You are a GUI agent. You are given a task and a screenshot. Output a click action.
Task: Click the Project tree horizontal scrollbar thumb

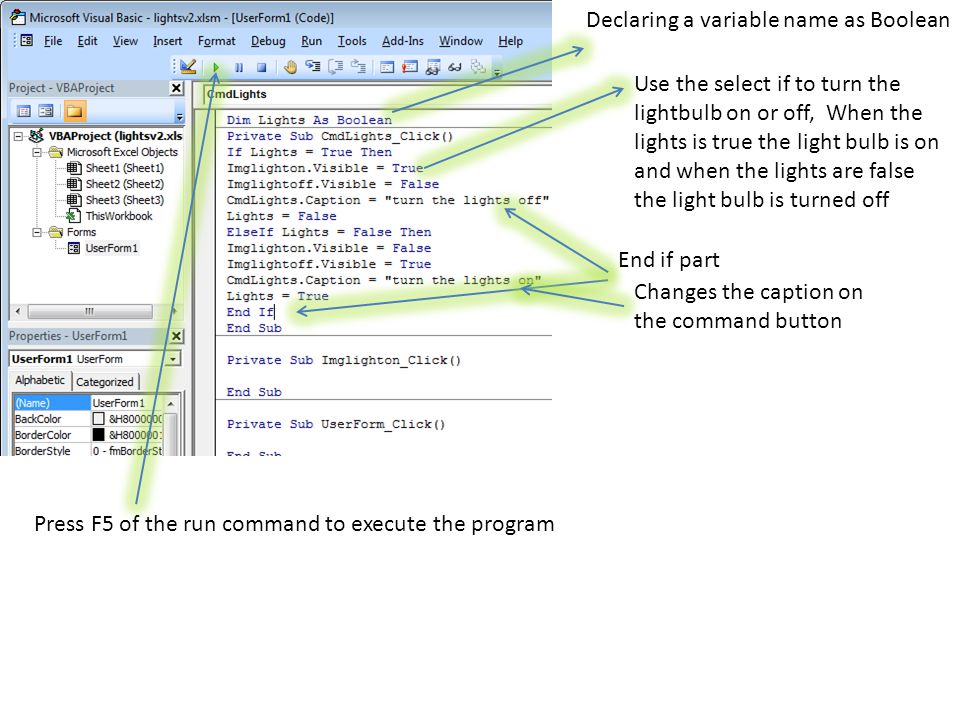pos(90,312)
